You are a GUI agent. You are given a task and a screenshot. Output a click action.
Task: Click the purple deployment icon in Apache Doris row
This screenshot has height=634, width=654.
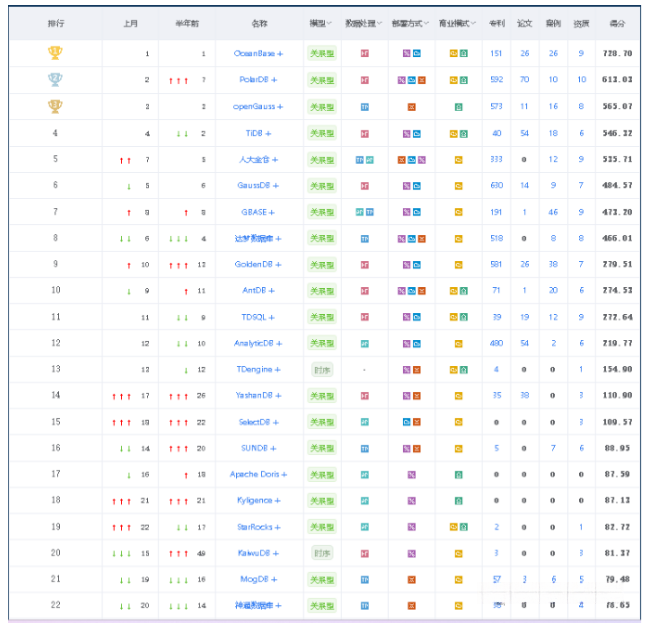[x=411, y=475]
